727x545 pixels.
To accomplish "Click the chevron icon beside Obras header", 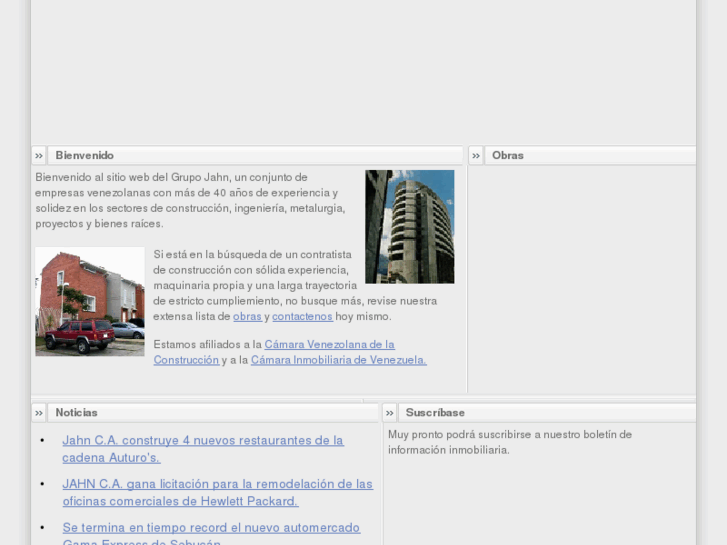I will [476, 156].
